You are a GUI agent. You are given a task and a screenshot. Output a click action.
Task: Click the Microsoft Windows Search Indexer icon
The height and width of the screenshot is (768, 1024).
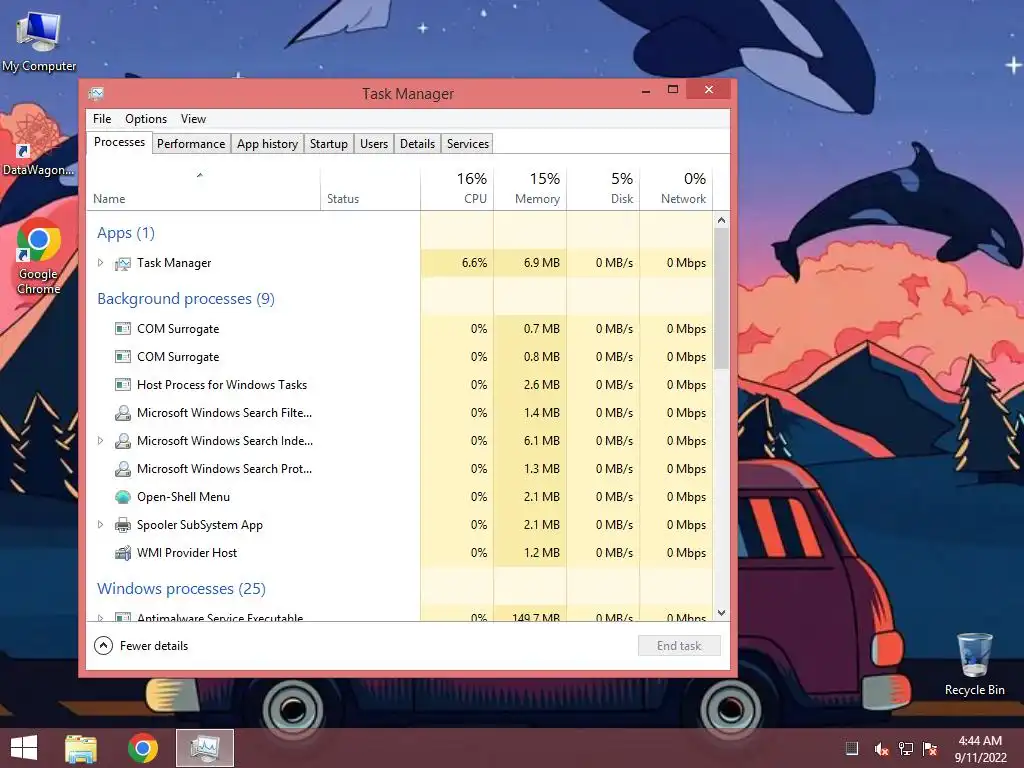pyautogui.click(x=122, y=441)
